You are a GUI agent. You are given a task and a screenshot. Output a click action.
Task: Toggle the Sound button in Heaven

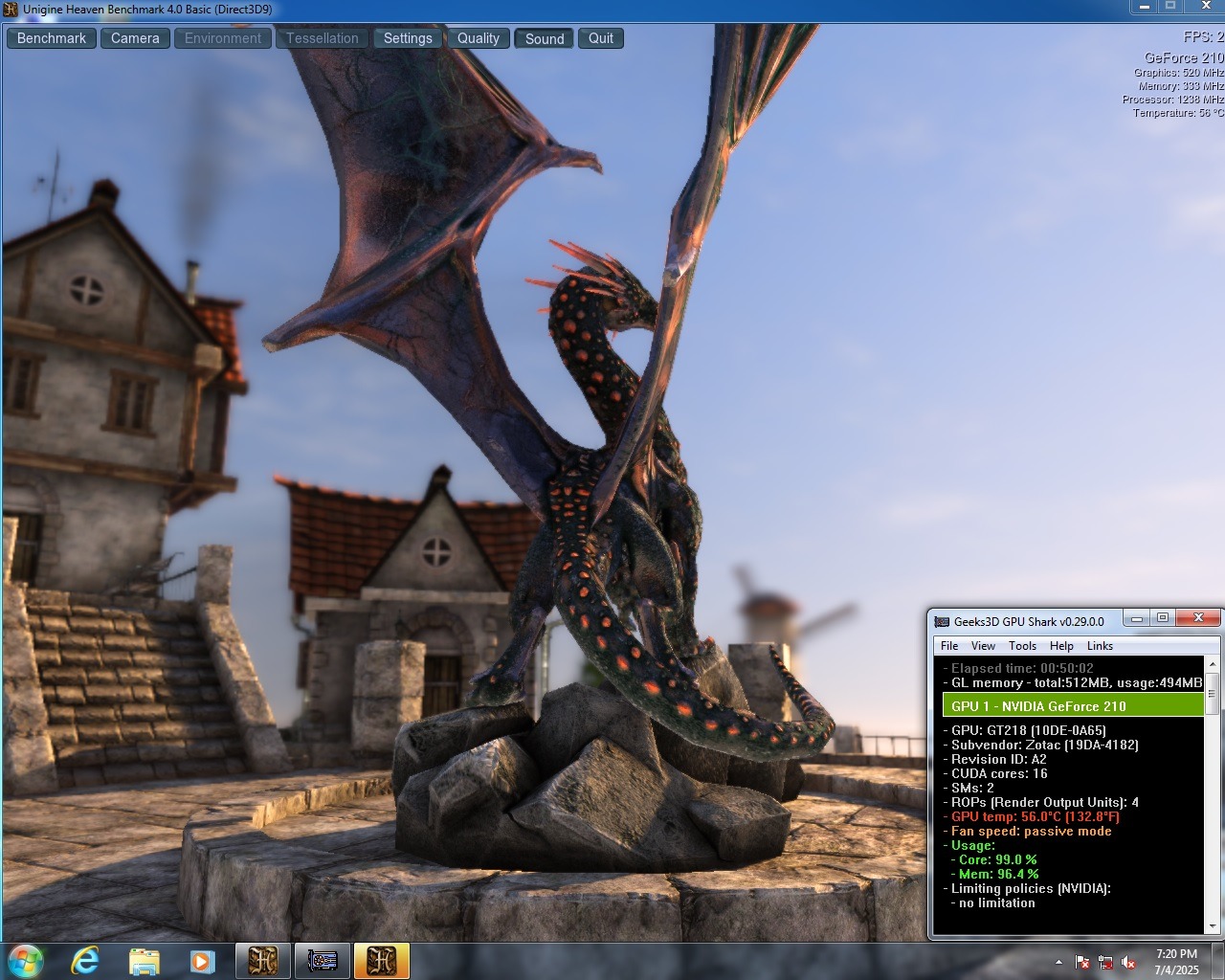[544, 38]
